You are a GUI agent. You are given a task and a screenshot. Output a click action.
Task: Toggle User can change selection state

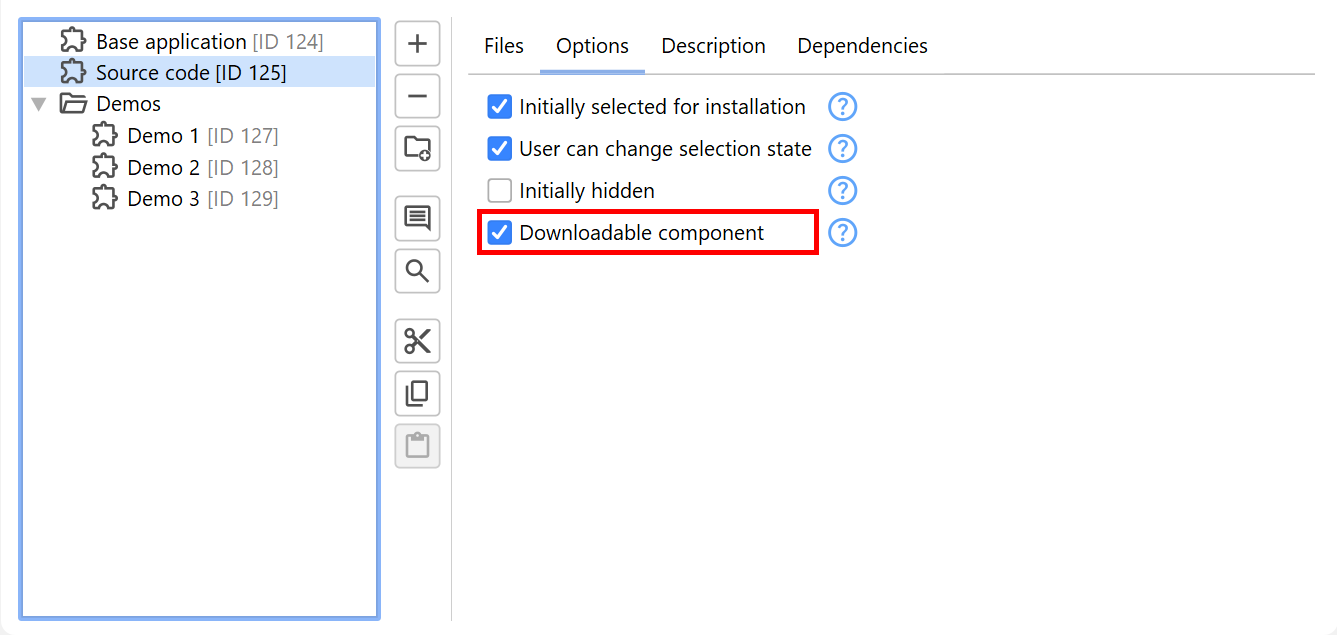point(499,149)
